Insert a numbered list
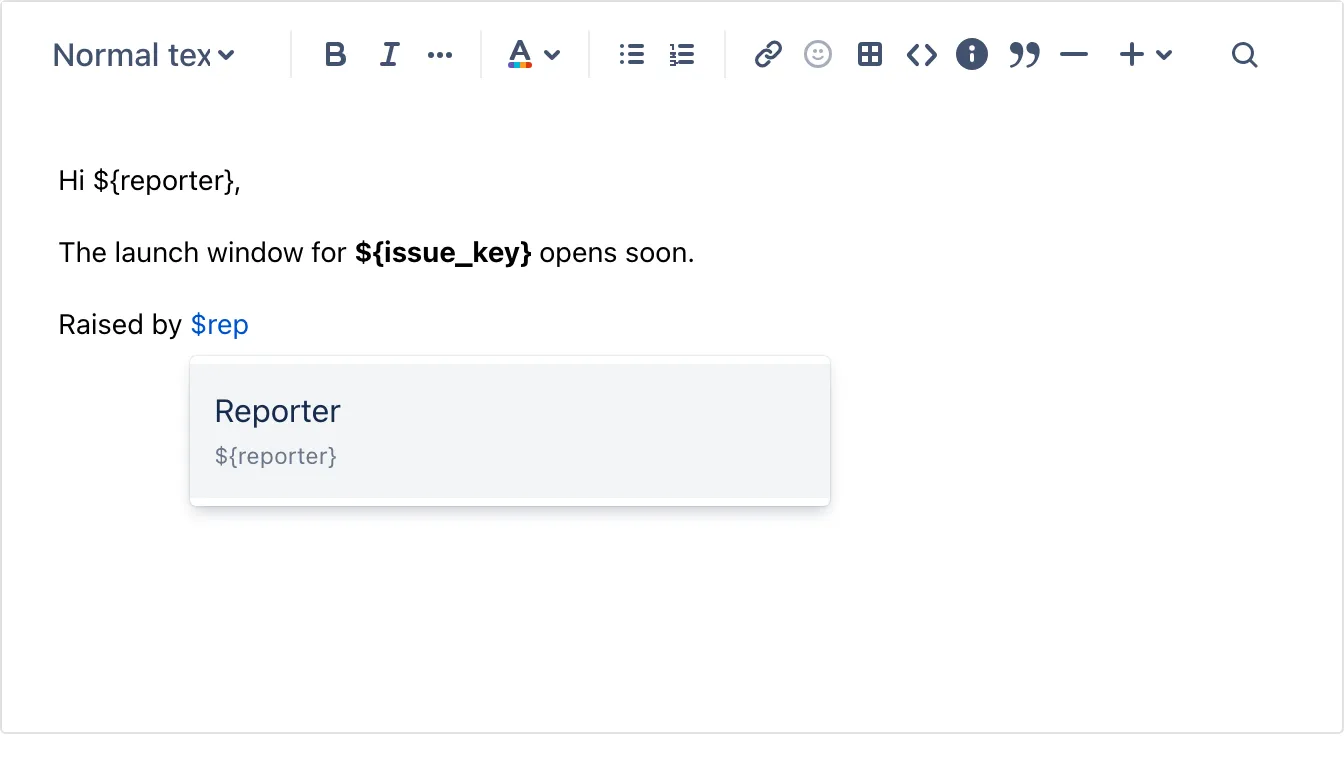This screenshot has height=762, width=1344. click(682, 55)
